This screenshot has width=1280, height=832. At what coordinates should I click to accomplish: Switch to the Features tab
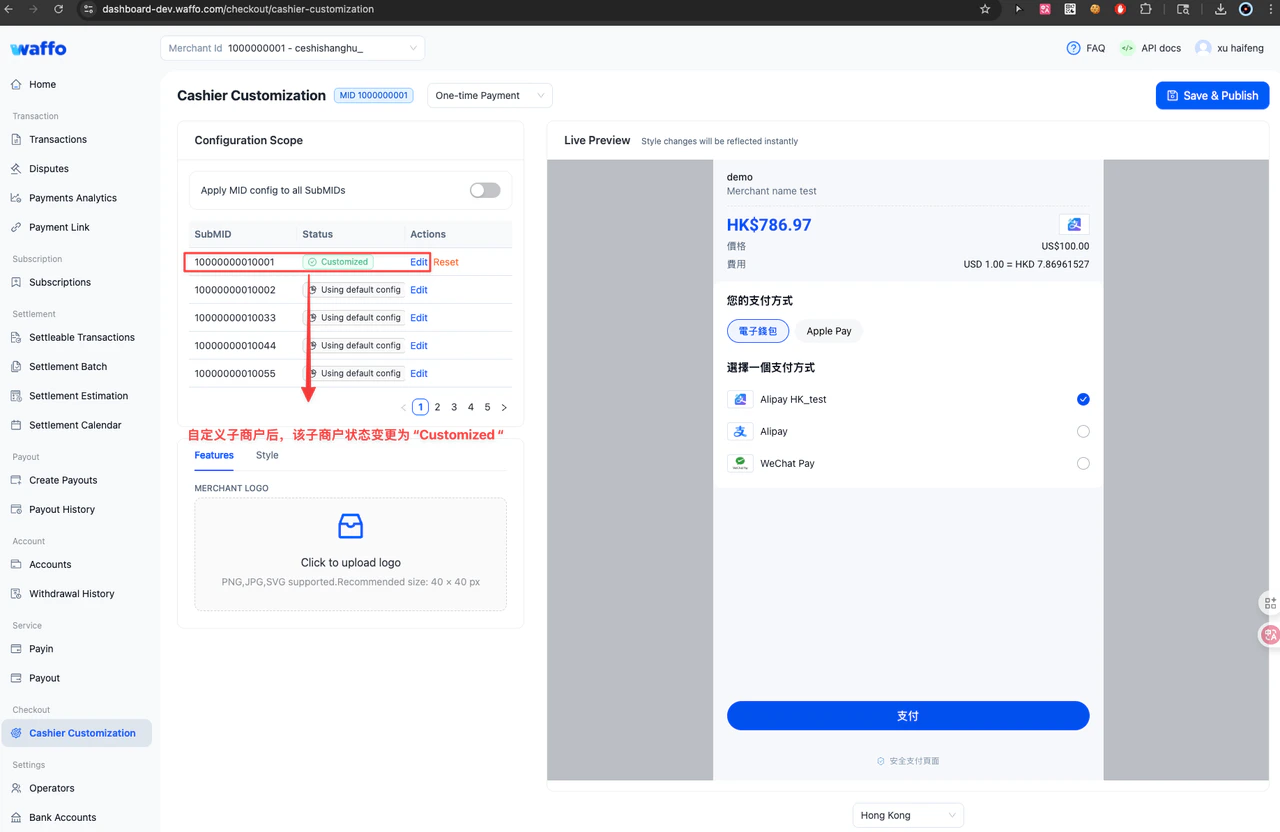214,455
